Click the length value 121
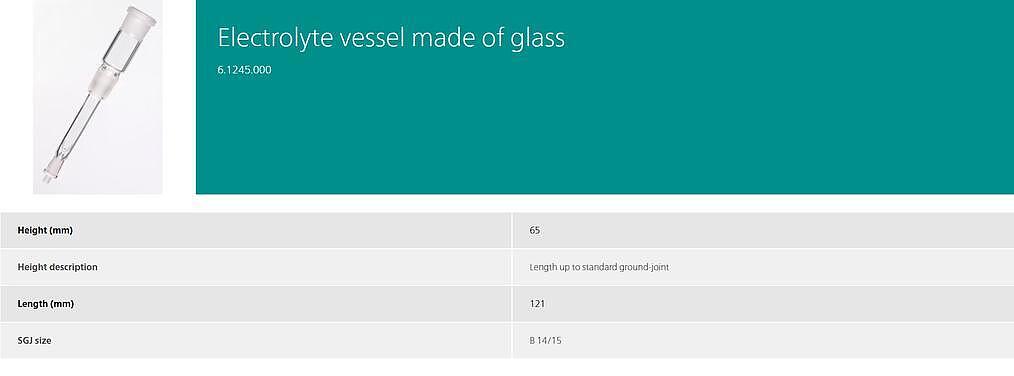Screen dimensions: 1014x376 [537, 304]
